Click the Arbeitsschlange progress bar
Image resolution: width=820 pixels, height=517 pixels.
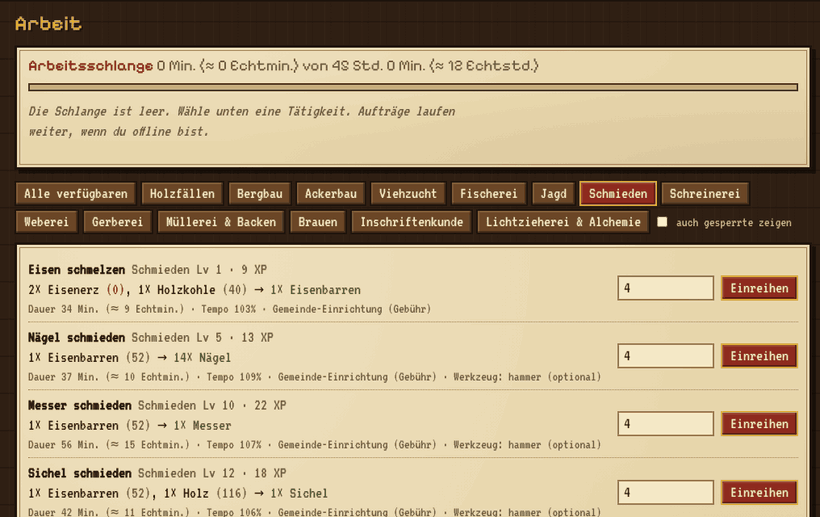413,87
